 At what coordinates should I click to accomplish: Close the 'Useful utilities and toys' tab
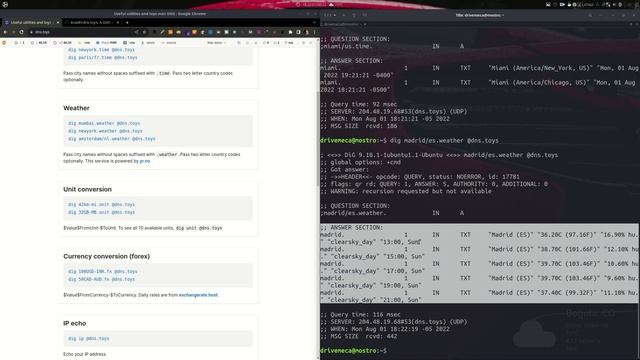coord(58,22)
